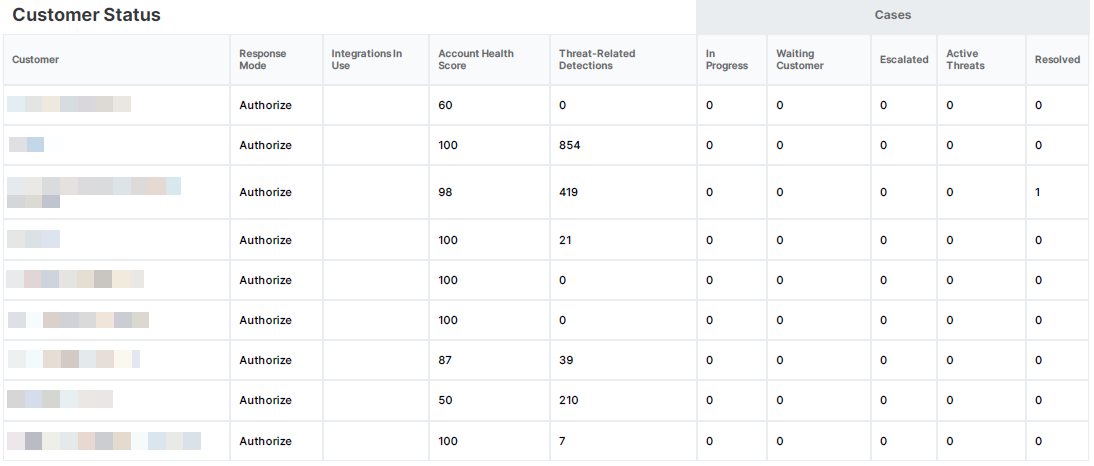The height and width of the screenshot is (466, 1094).
Task: Click the Response Mode column header
Action: tap(261, 60)
